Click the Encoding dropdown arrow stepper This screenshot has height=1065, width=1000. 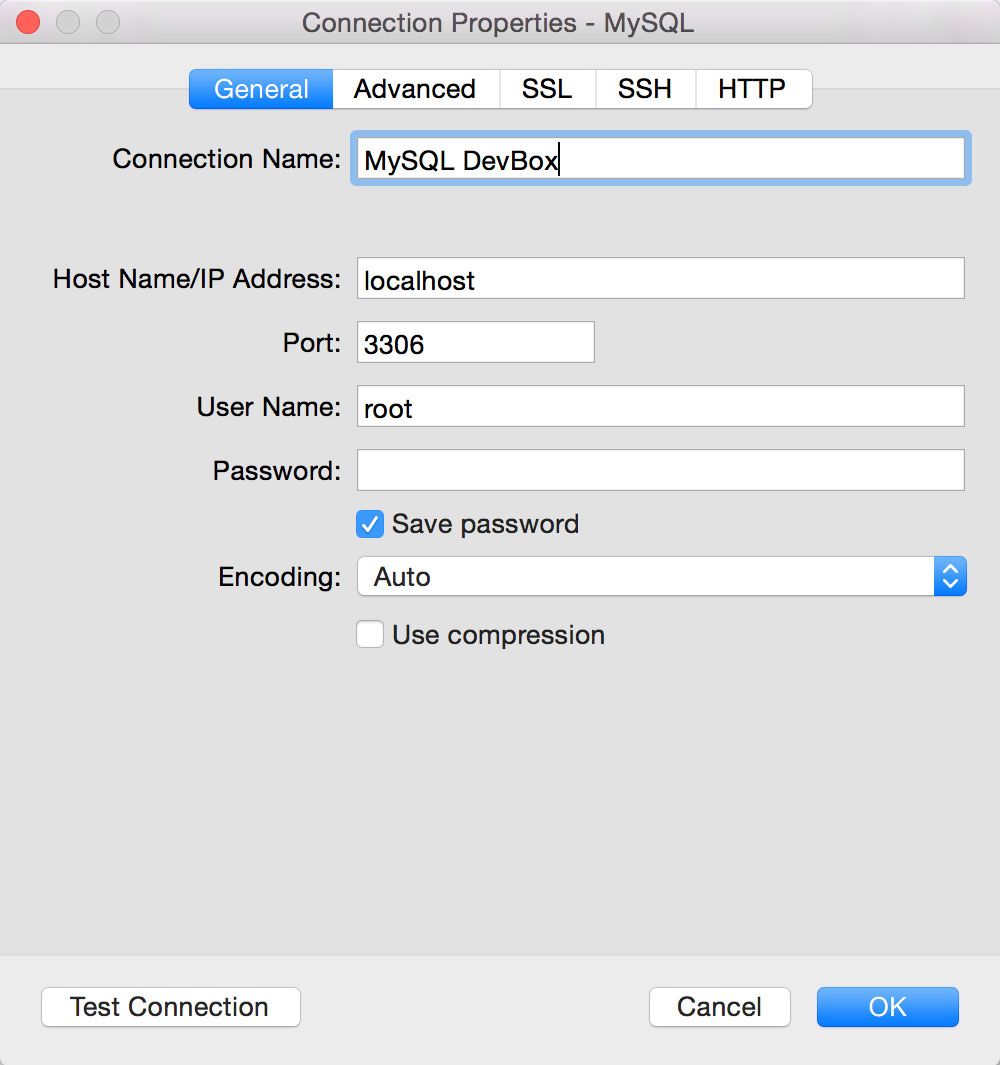[x=950, y=576]
